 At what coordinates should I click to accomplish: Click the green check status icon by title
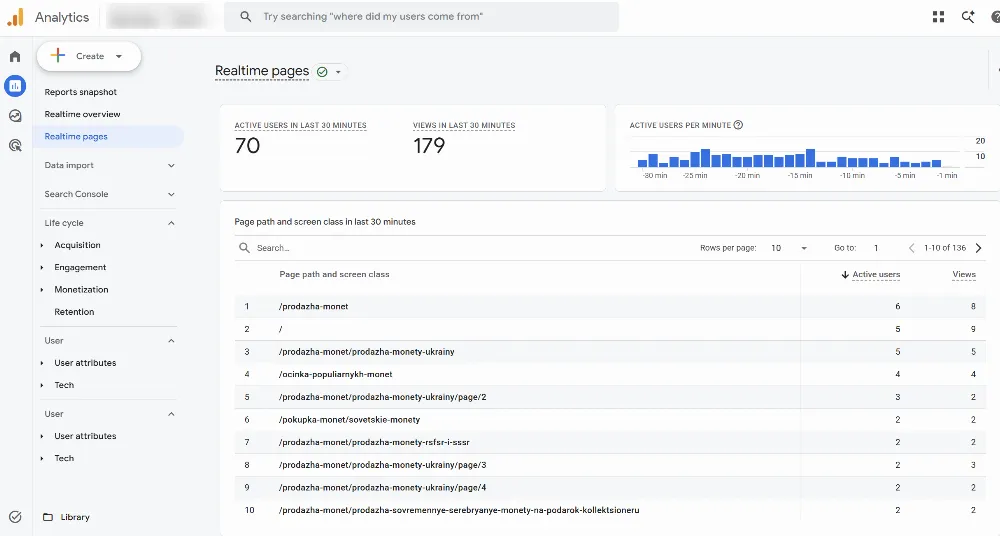[322, 72]
